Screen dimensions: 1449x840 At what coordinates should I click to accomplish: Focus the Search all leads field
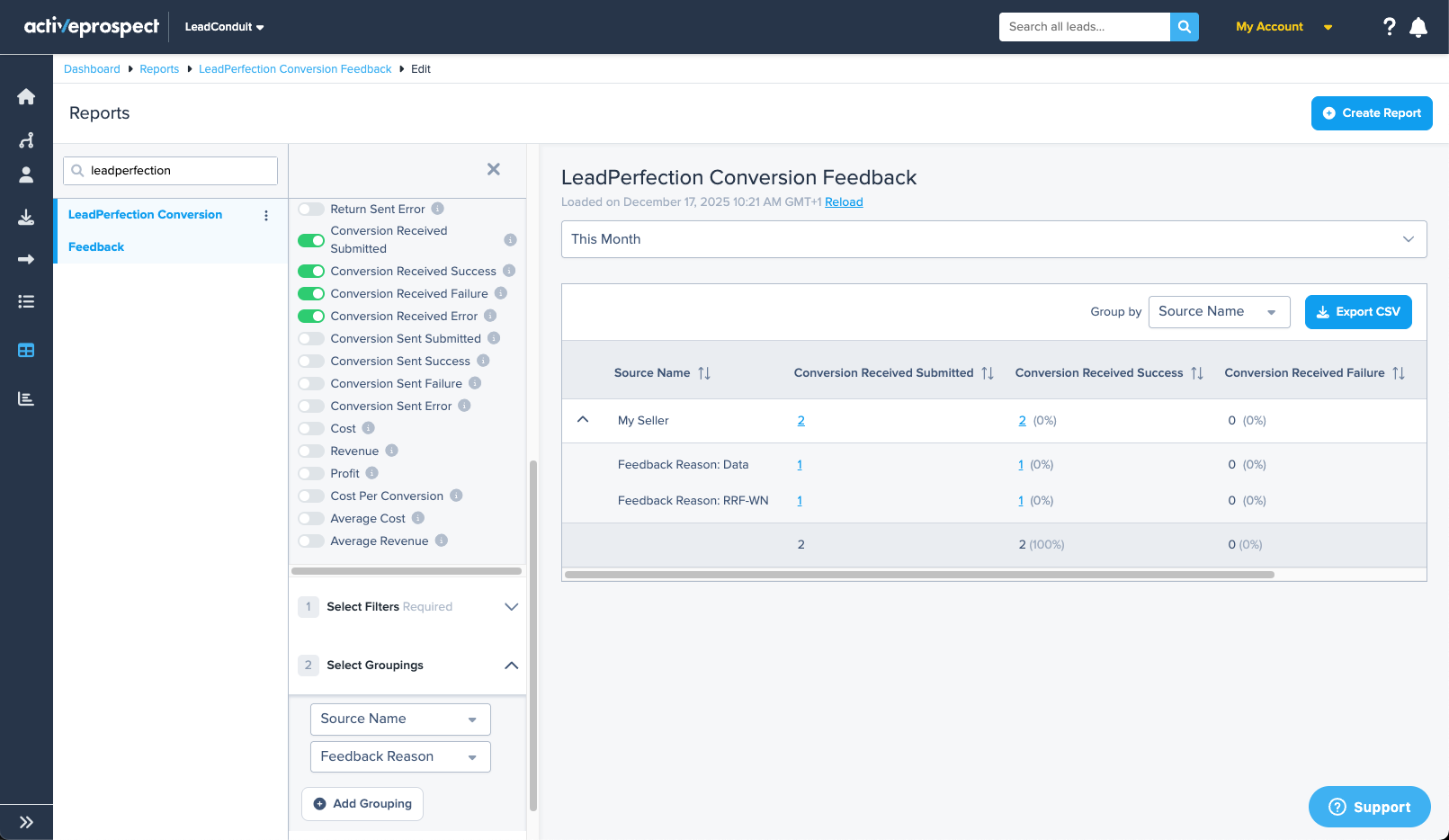point(1085,27)
